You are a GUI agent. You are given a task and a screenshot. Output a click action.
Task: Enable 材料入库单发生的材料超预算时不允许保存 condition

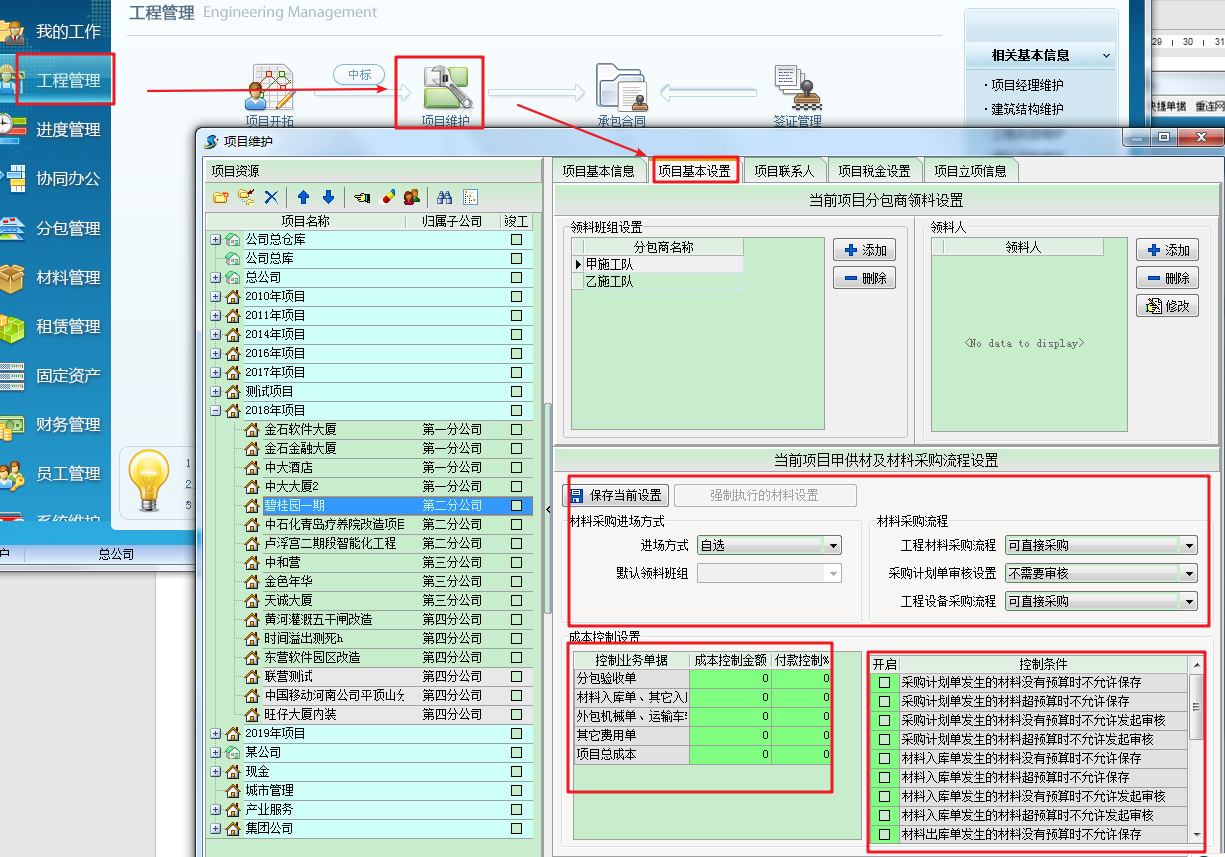(884, 777)
